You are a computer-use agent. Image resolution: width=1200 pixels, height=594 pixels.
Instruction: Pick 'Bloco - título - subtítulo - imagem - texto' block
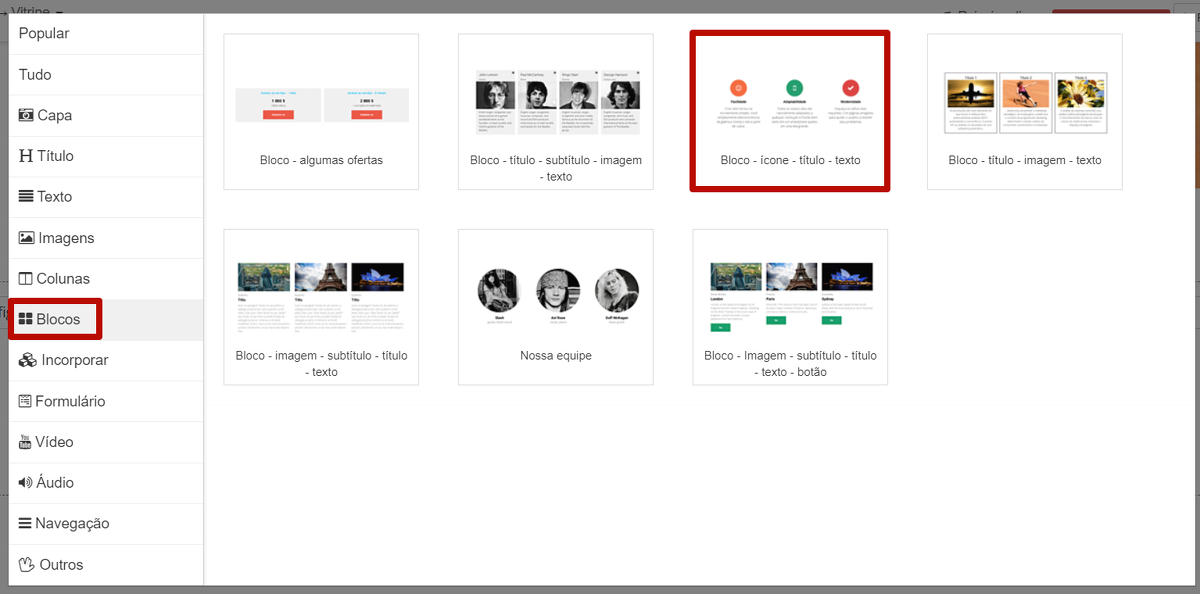(555, 111)
